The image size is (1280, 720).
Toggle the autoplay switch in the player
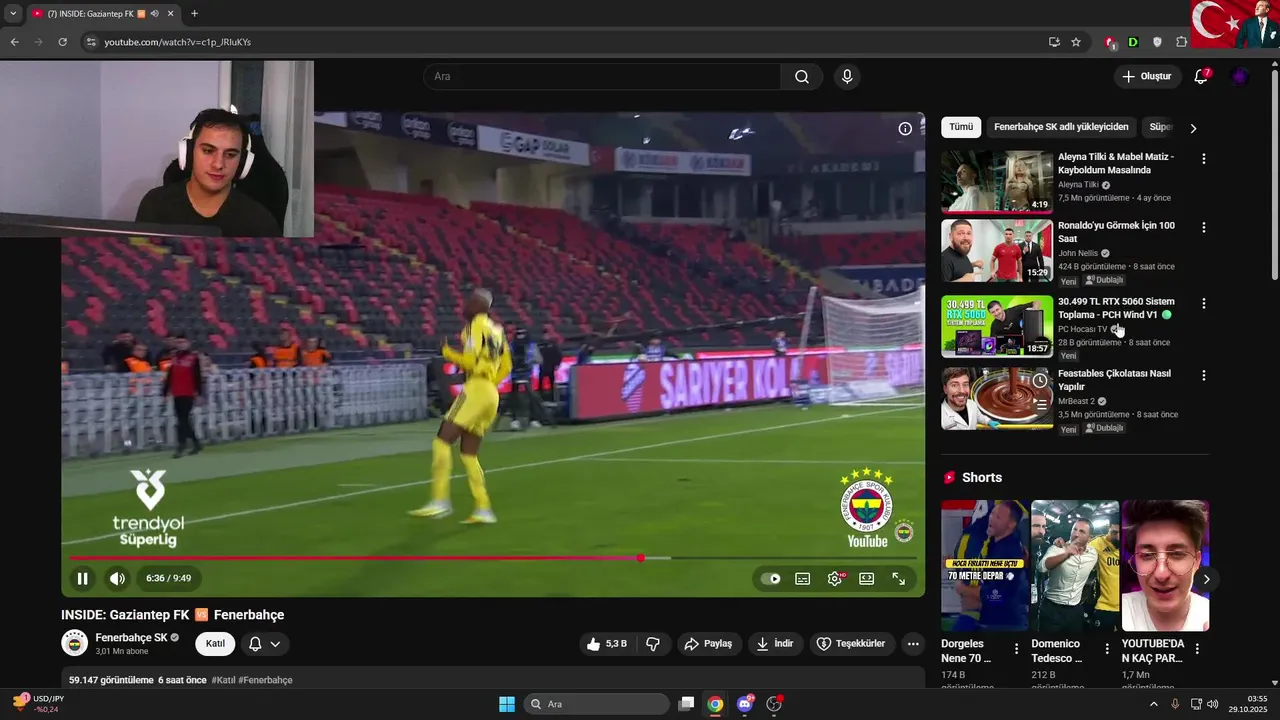pyautogui.click(x=771, y=578)
